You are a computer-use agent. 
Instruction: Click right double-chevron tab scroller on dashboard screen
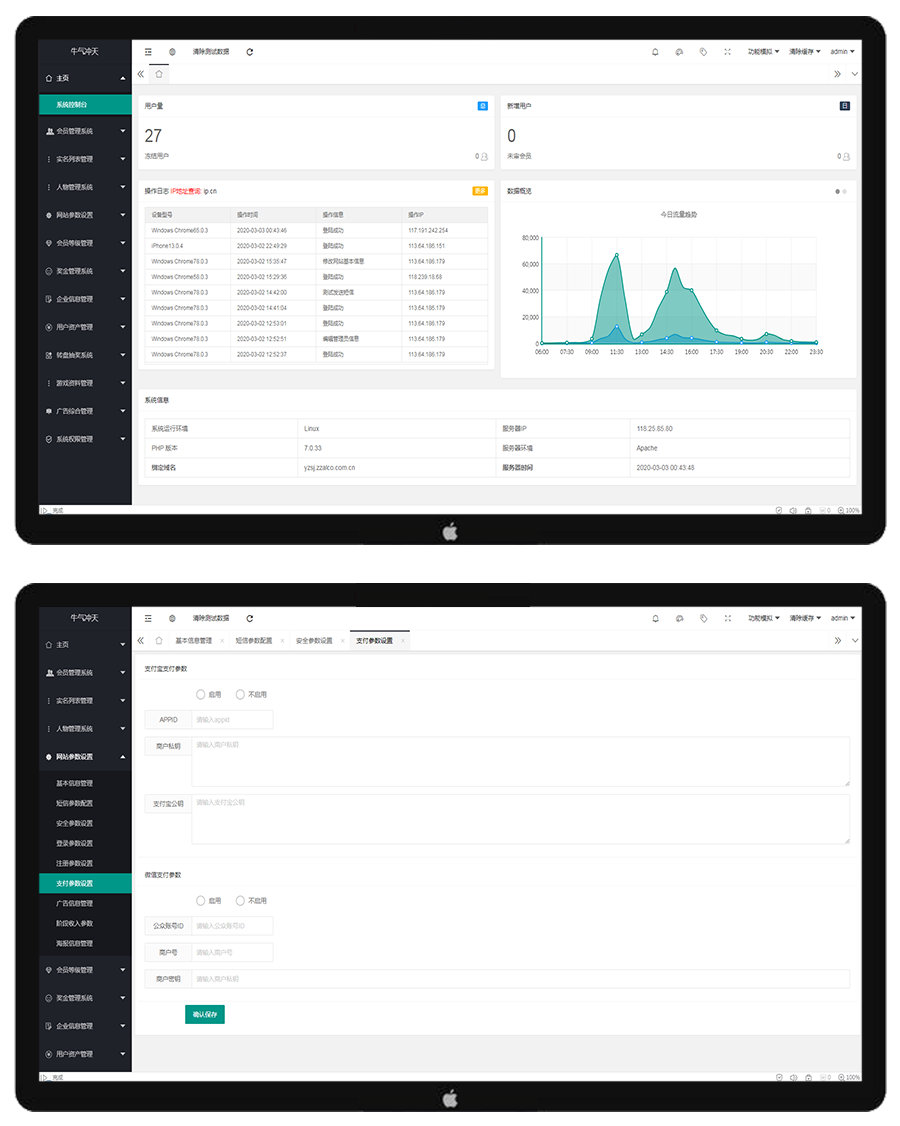click(838, 74)
